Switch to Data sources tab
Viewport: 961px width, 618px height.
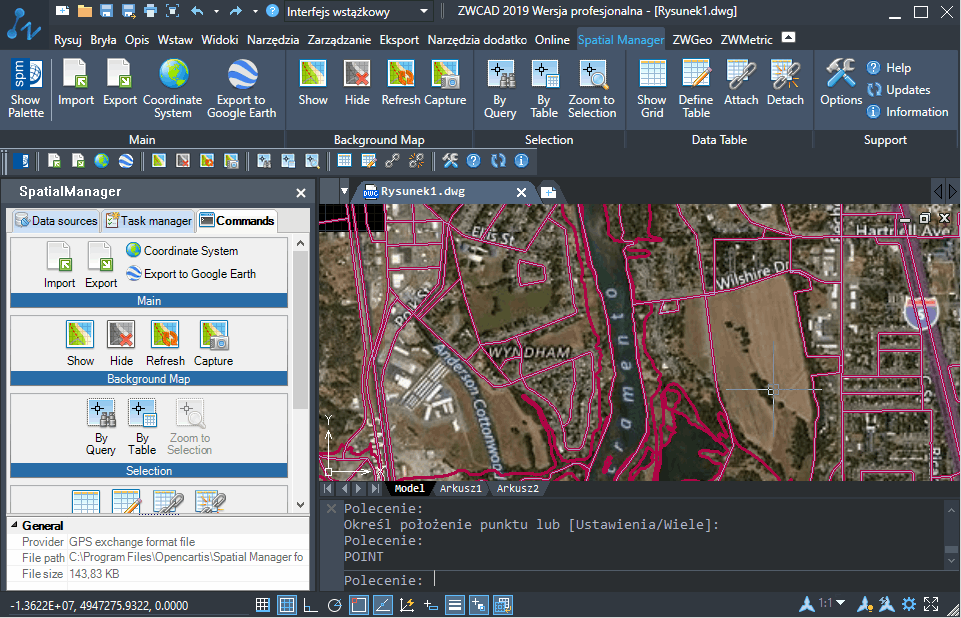(56, 221)
